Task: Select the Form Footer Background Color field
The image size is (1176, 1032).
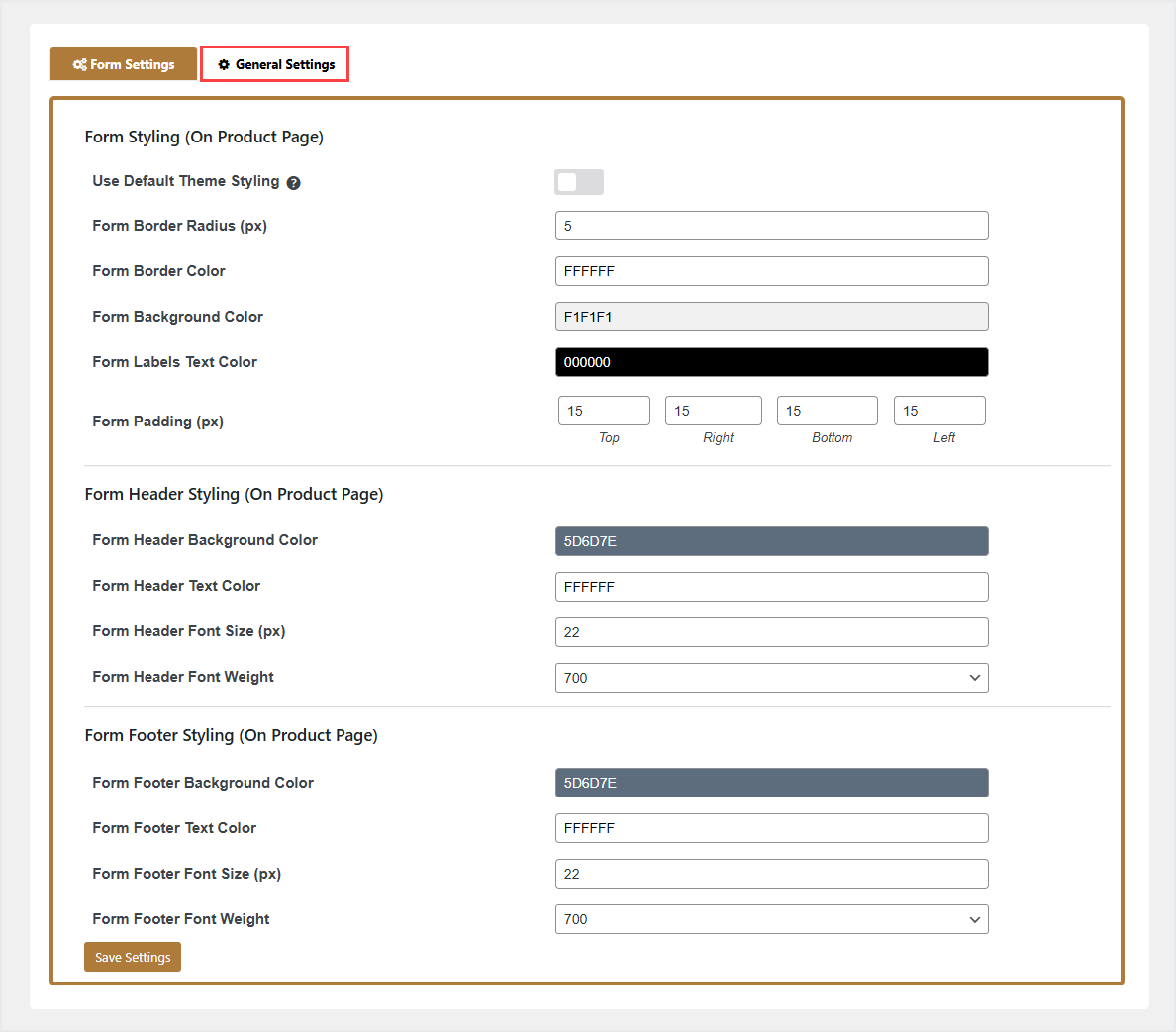Action: point(771,783)
